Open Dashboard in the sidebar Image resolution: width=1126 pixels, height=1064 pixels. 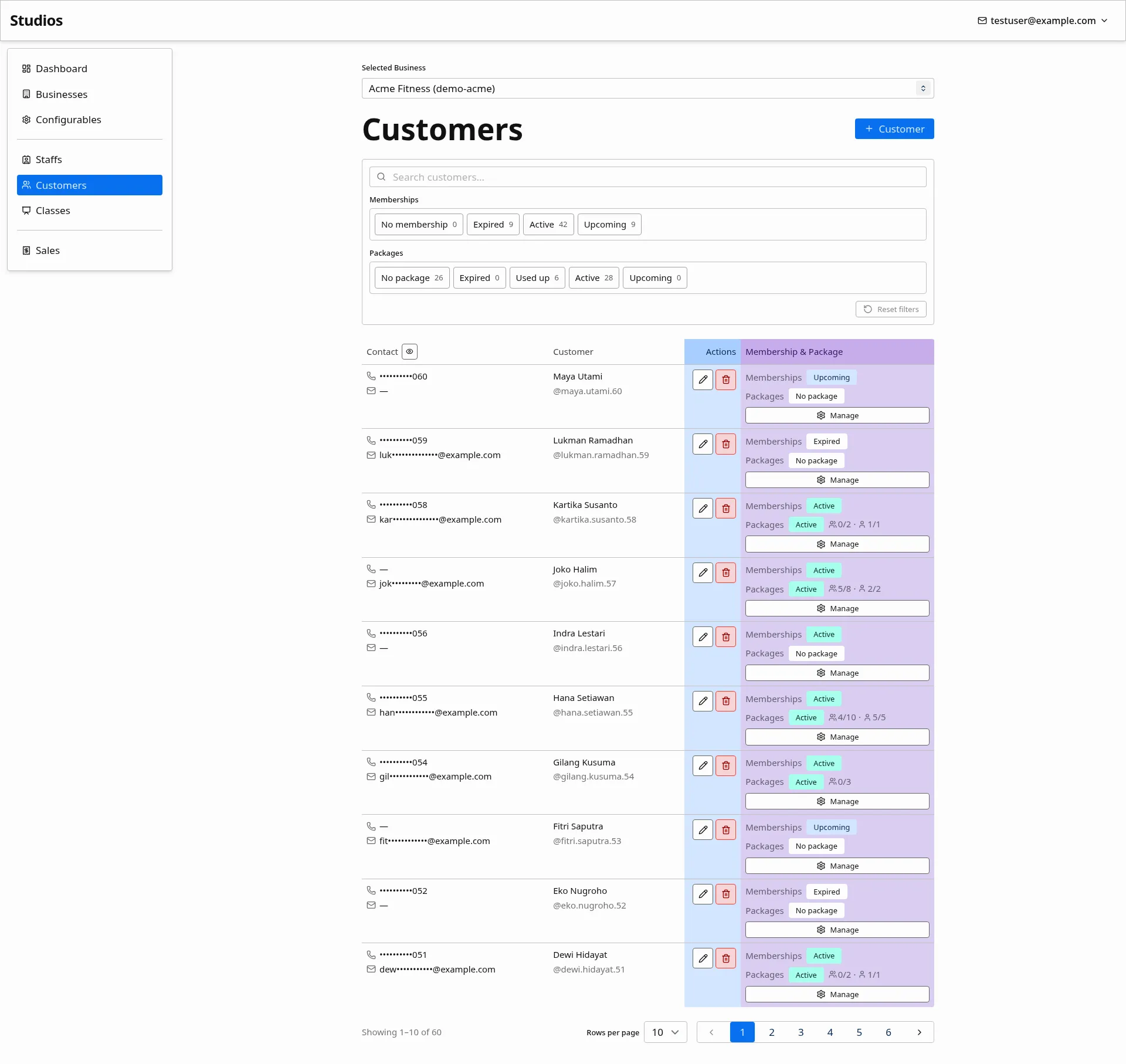click(90, 69)
